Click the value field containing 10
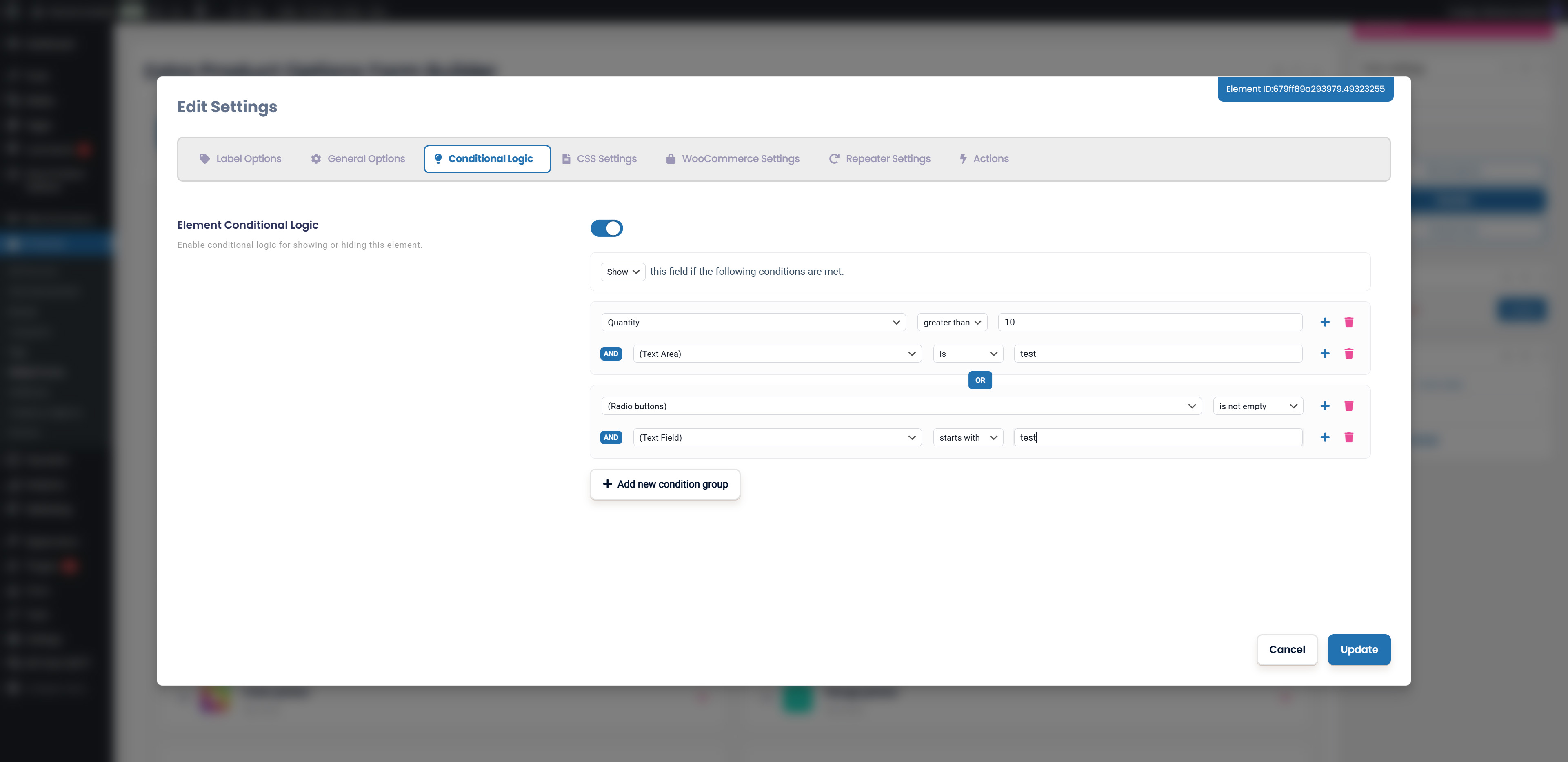This screenshot has width=1568, height=762. click(1149, 322)
